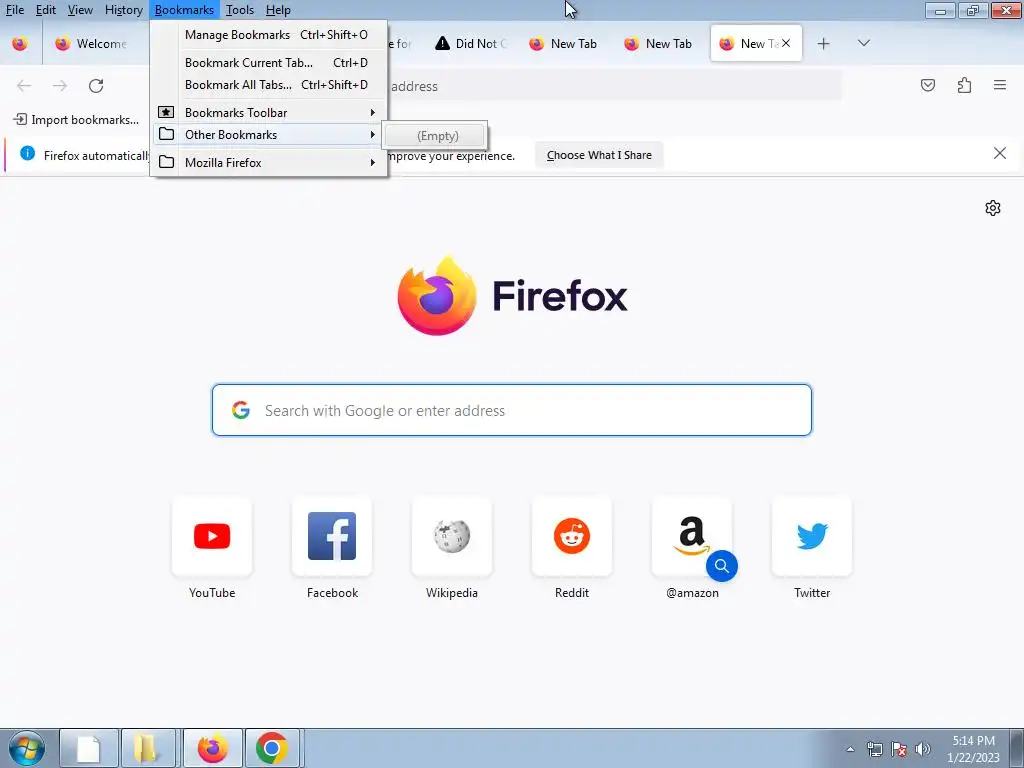The image size is (1024, 768).
Task: Click Import bookmarks toolbar button
Action: pyautogui.click(x=76, y=120)
